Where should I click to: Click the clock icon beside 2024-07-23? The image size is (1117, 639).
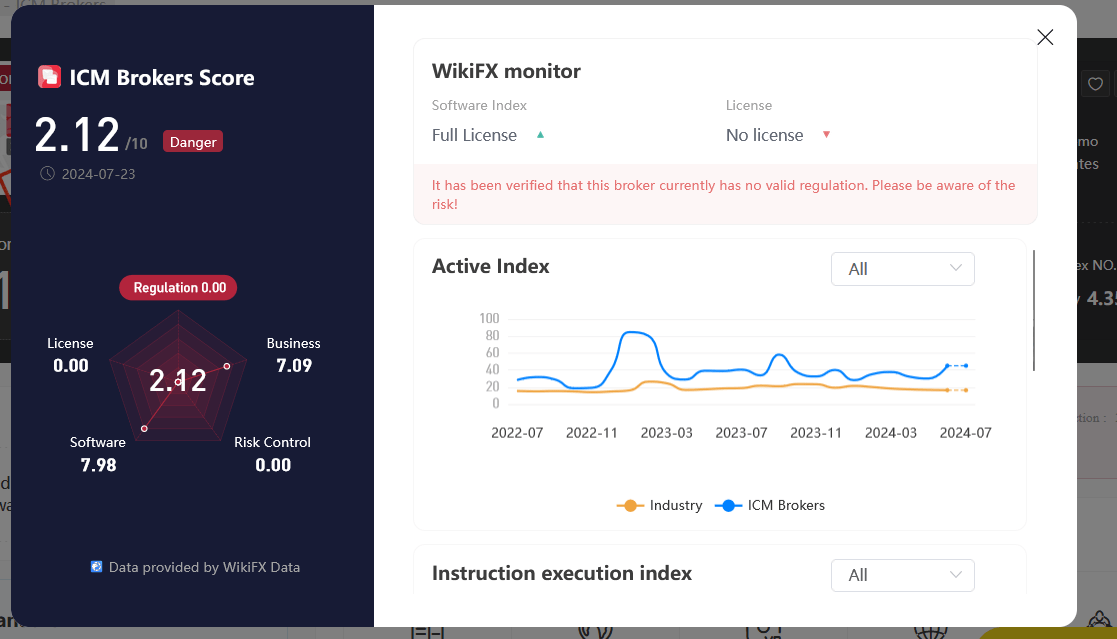(47, 174)
